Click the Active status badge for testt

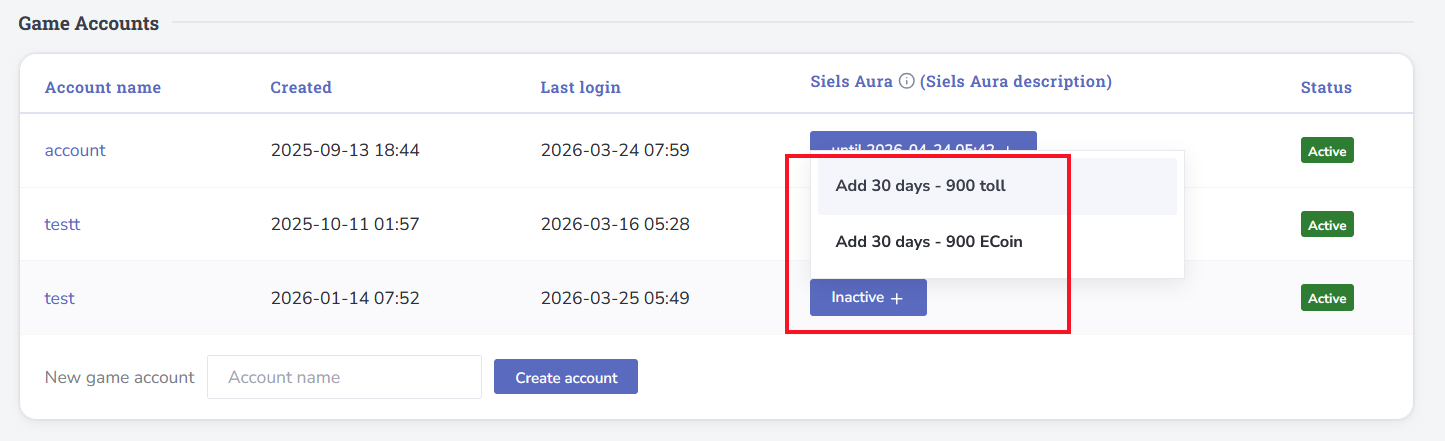1327,225
